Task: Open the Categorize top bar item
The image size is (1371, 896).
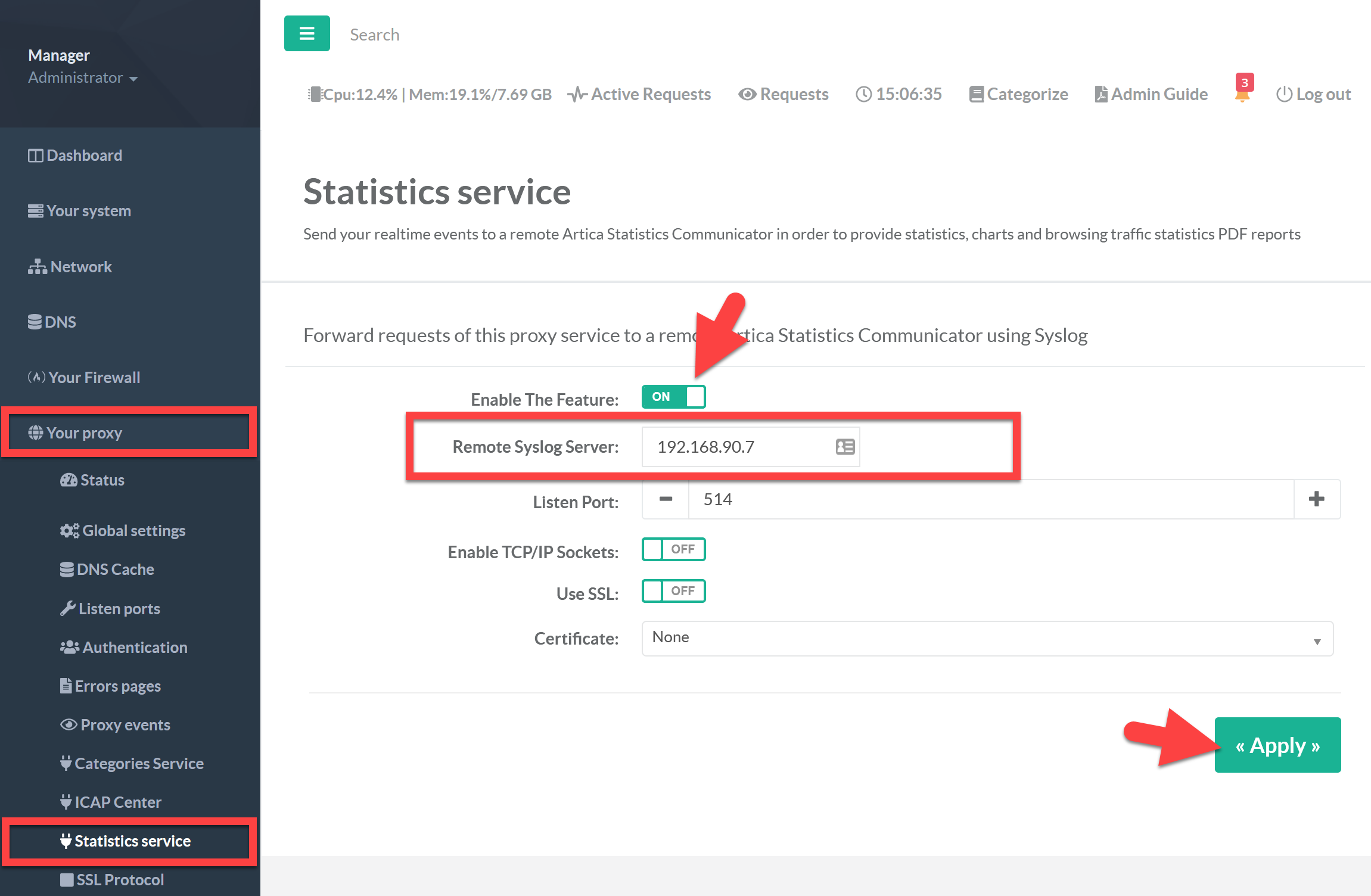Action: tap(1018, 94)
